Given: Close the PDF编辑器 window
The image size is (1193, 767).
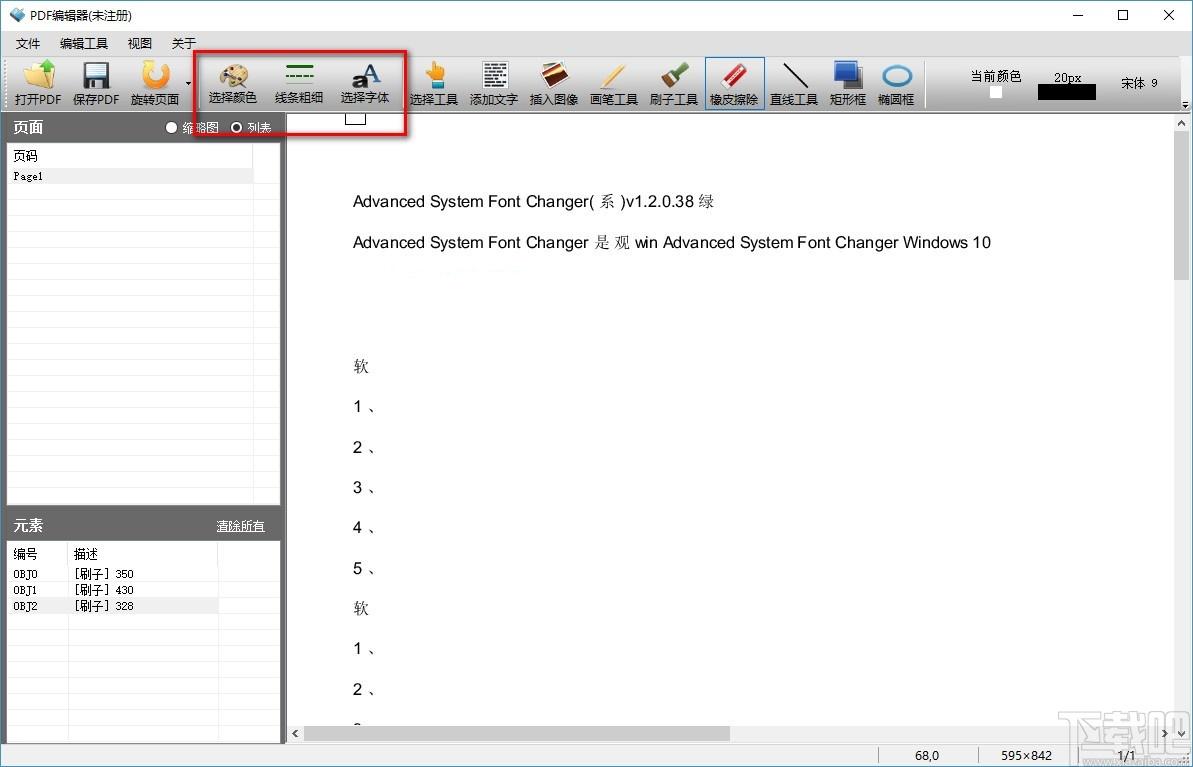Looking at the screenshot, I should 1169,15.
